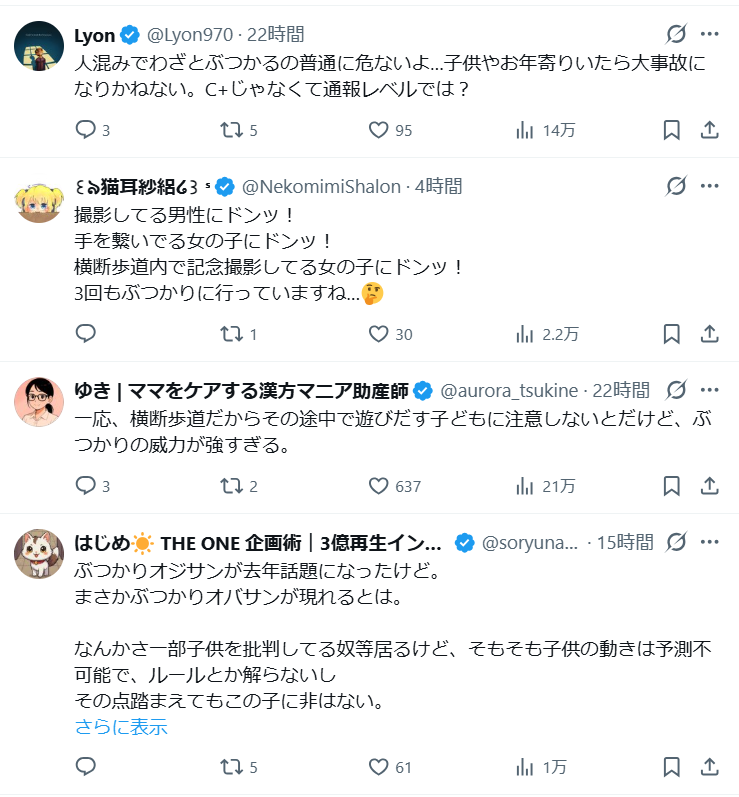The height and width of the screenshot is (797, 739).
Task: Open more menu on NekomimiShalon's post
Action: (x=709, y=185)
